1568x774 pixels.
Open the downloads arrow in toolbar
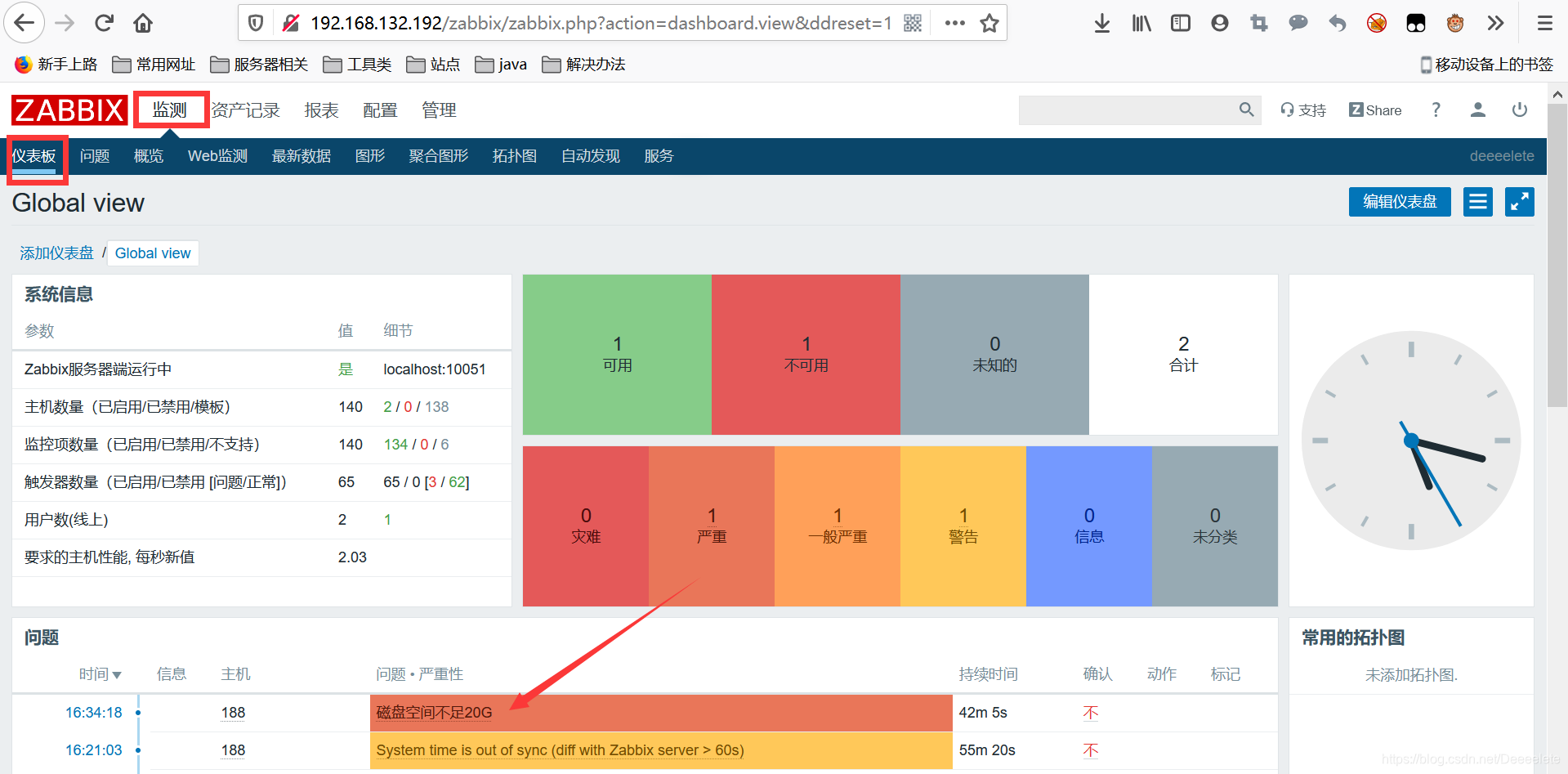(x=1102, y=23)
